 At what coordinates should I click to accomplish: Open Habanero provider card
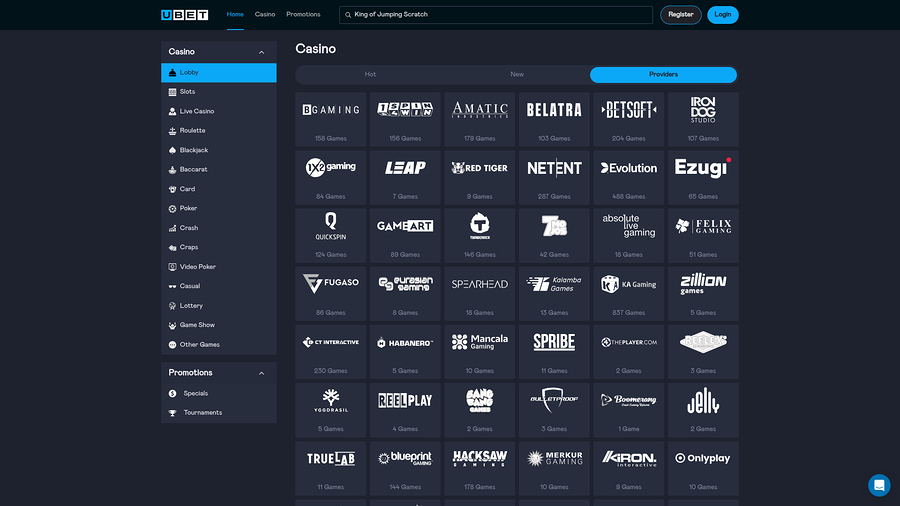tap(405, 352)
